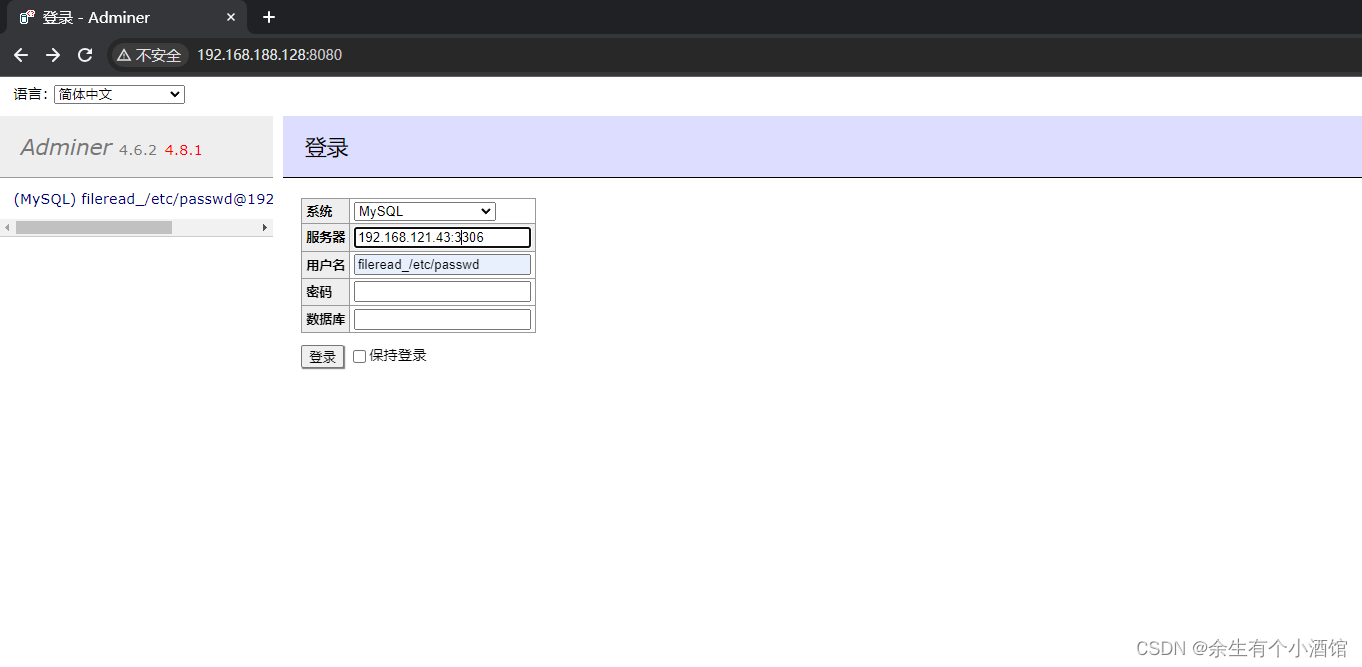Go forward in browser history
Viewport: 1362px width, 667px height.
pyautogui.click(x=53, y=55)
